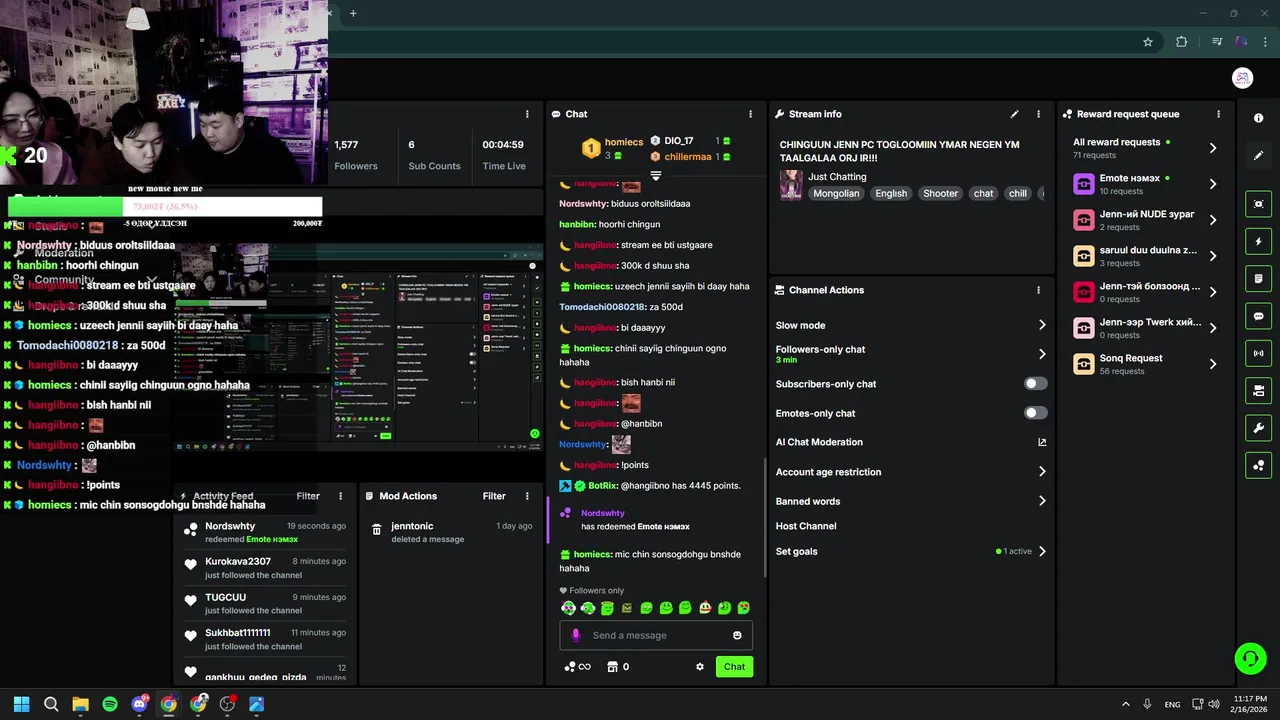Select the Shooter stream tag
The height and width of the screenshot is (720, 1280).
coord(940,194)
